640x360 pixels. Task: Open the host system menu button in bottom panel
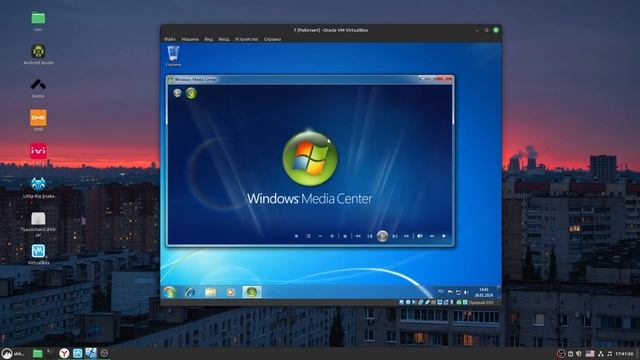(13, 353)
